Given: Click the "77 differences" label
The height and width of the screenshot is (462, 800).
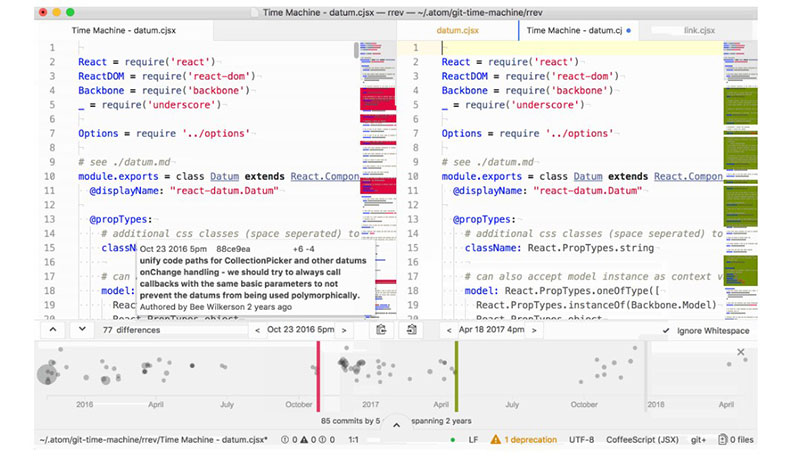Looking at the screenshot, I should pos(131,330).
